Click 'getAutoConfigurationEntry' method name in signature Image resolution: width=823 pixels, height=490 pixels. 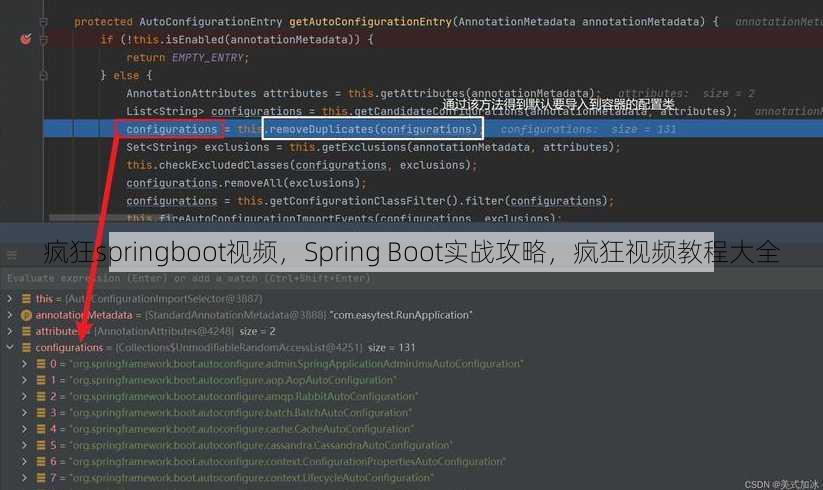click(x=371, y=22)
